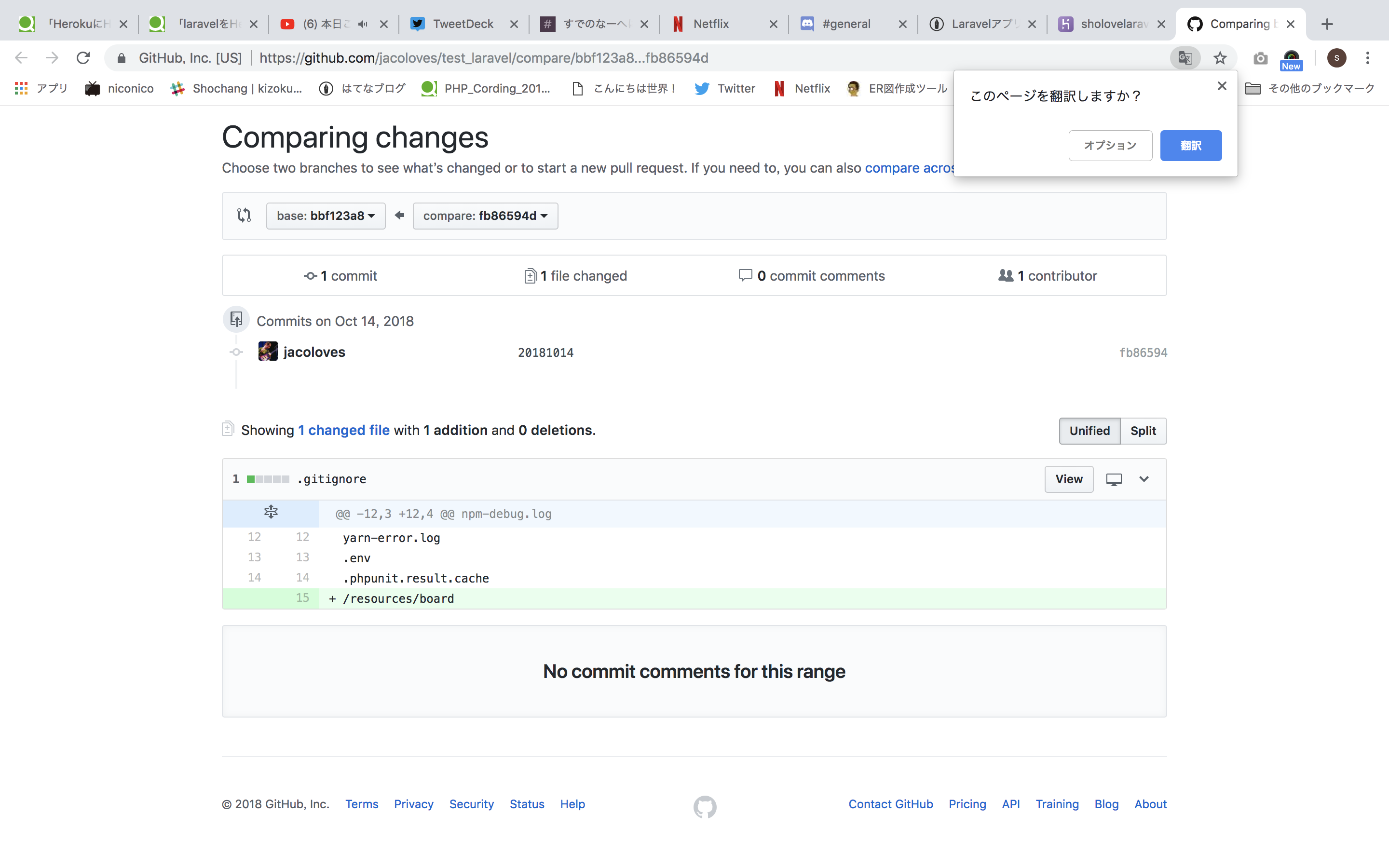Collapse the .gitignore diff with the chevron
This screenshot has height=868, width=1389.
click(1144, 479)
